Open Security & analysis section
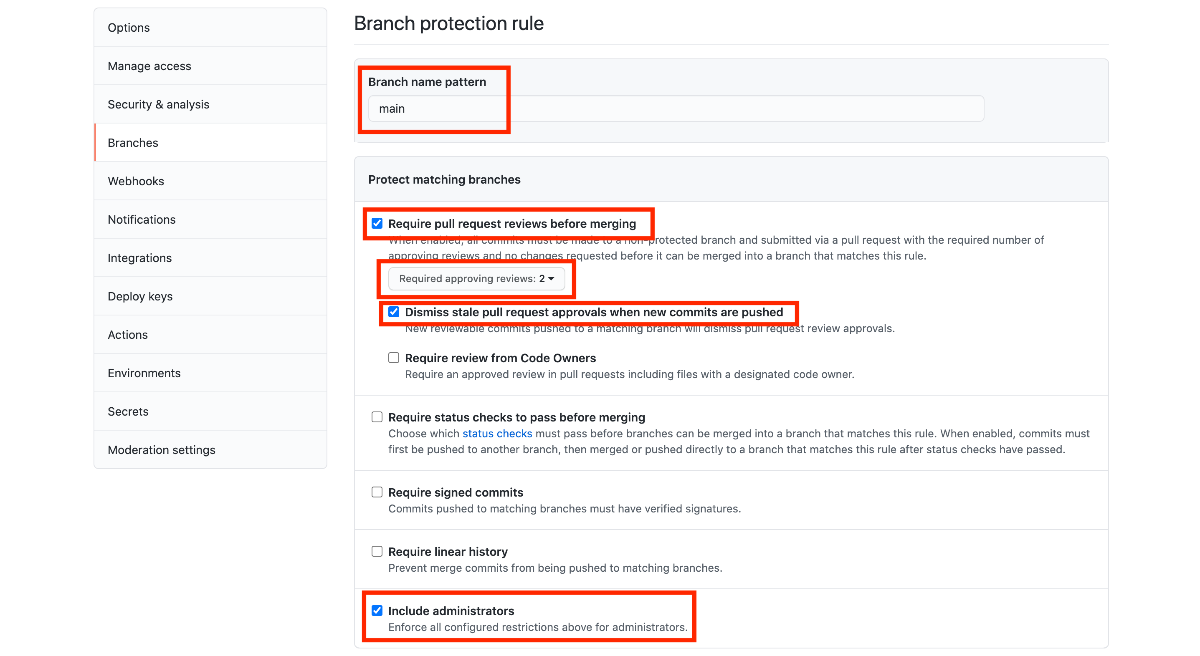The width and height of the screenshot is (1200, 656). (x=210, y=104)
